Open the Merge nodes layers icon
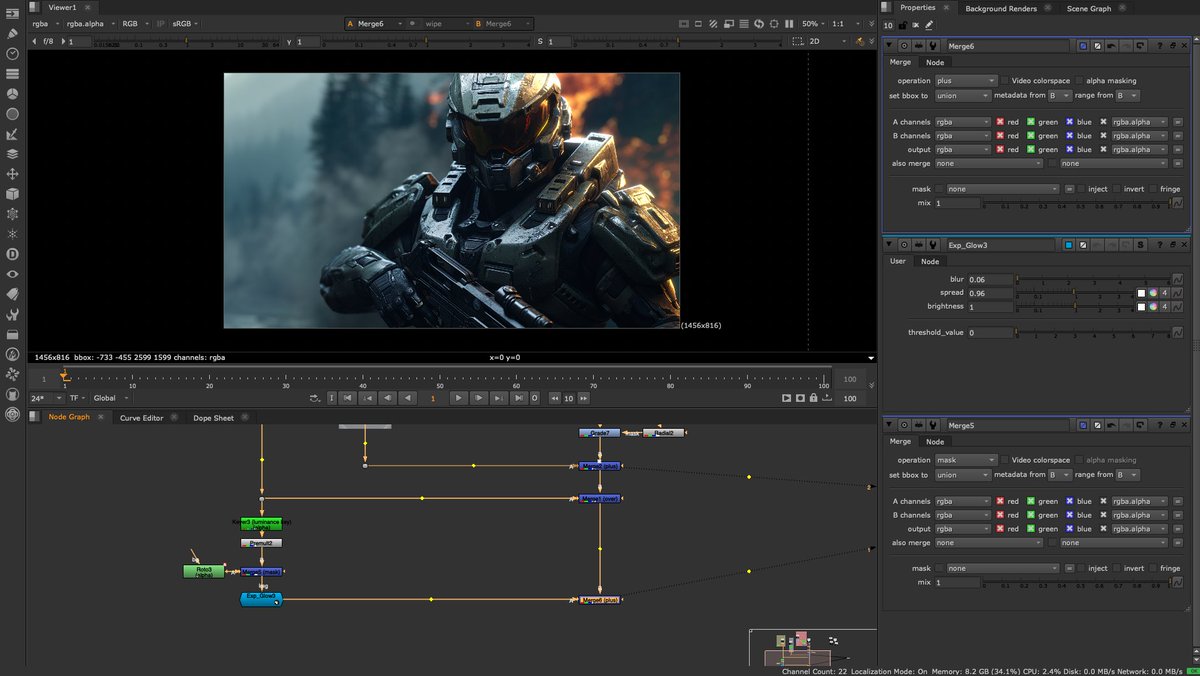This screenshot has height=676, width=1200. [x=13, y=154]
